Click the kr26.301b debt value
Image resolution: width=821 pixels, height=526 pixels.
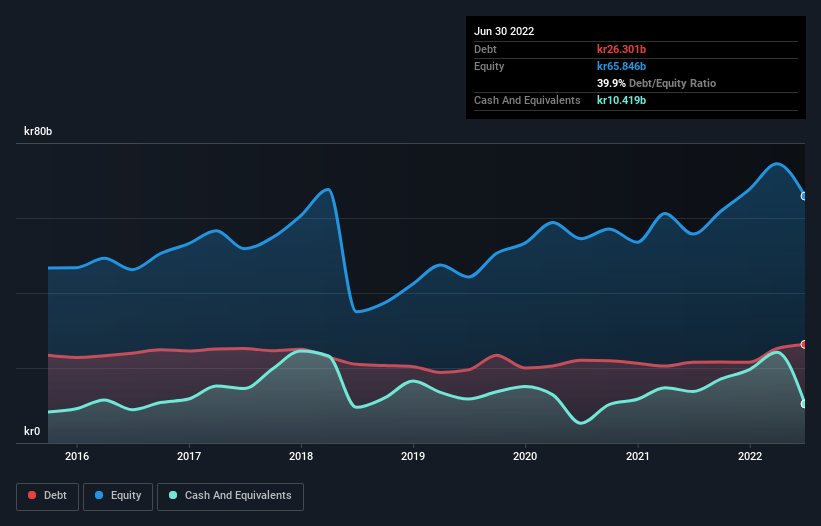coord(622,49)
